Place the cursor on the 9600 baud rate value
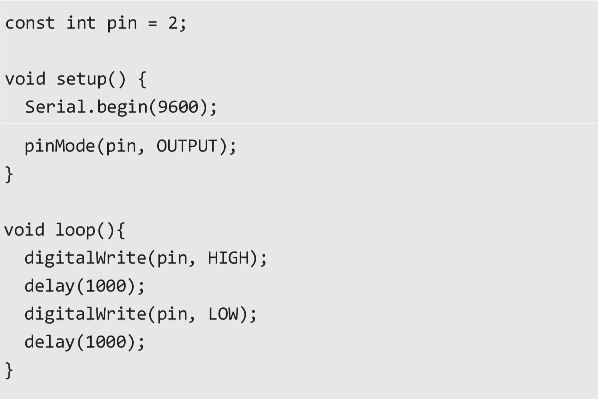The image size is (598, 399). [x=178, y=107]
